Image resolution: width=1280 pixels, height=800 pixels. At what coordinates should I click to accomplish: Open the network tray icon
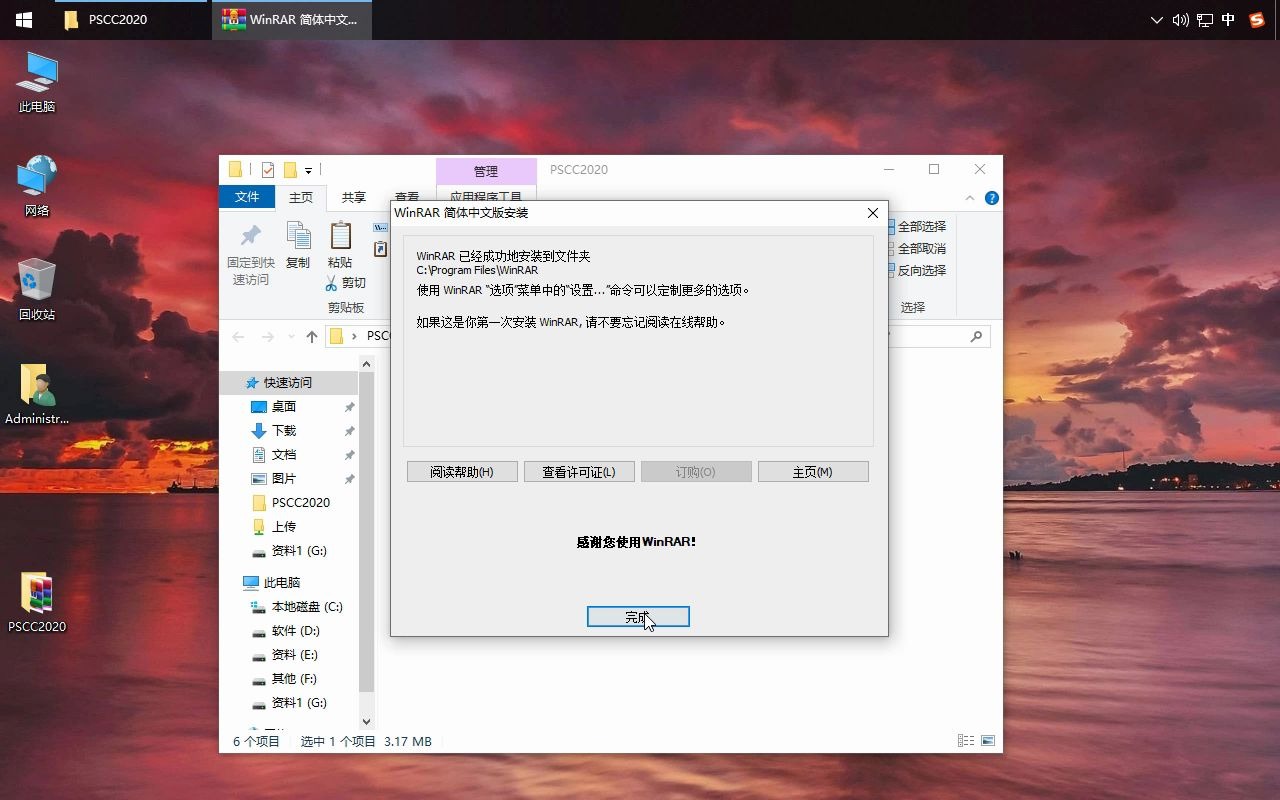coord(1205,20)
